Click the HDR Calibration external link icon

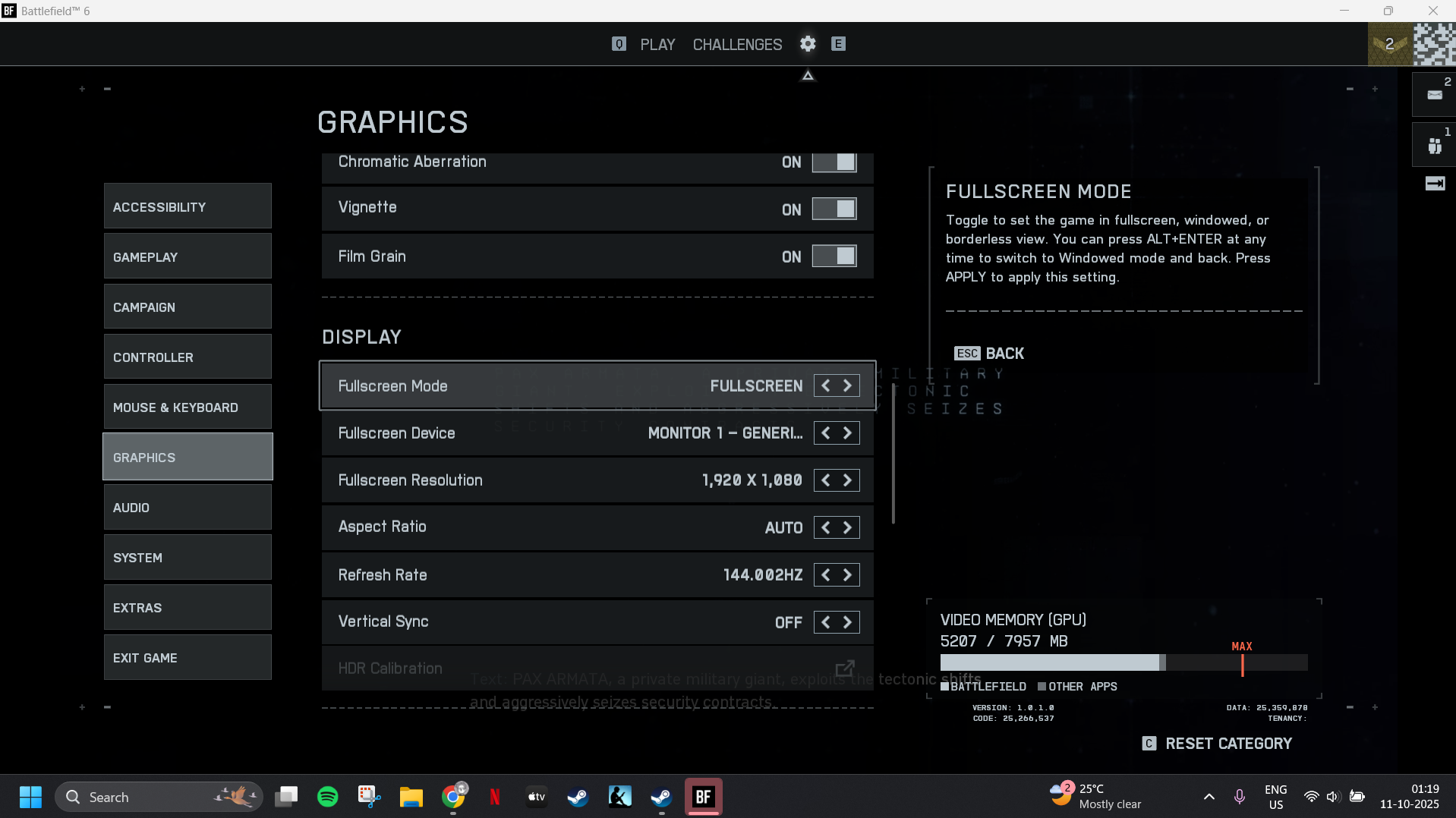[845, 669]
